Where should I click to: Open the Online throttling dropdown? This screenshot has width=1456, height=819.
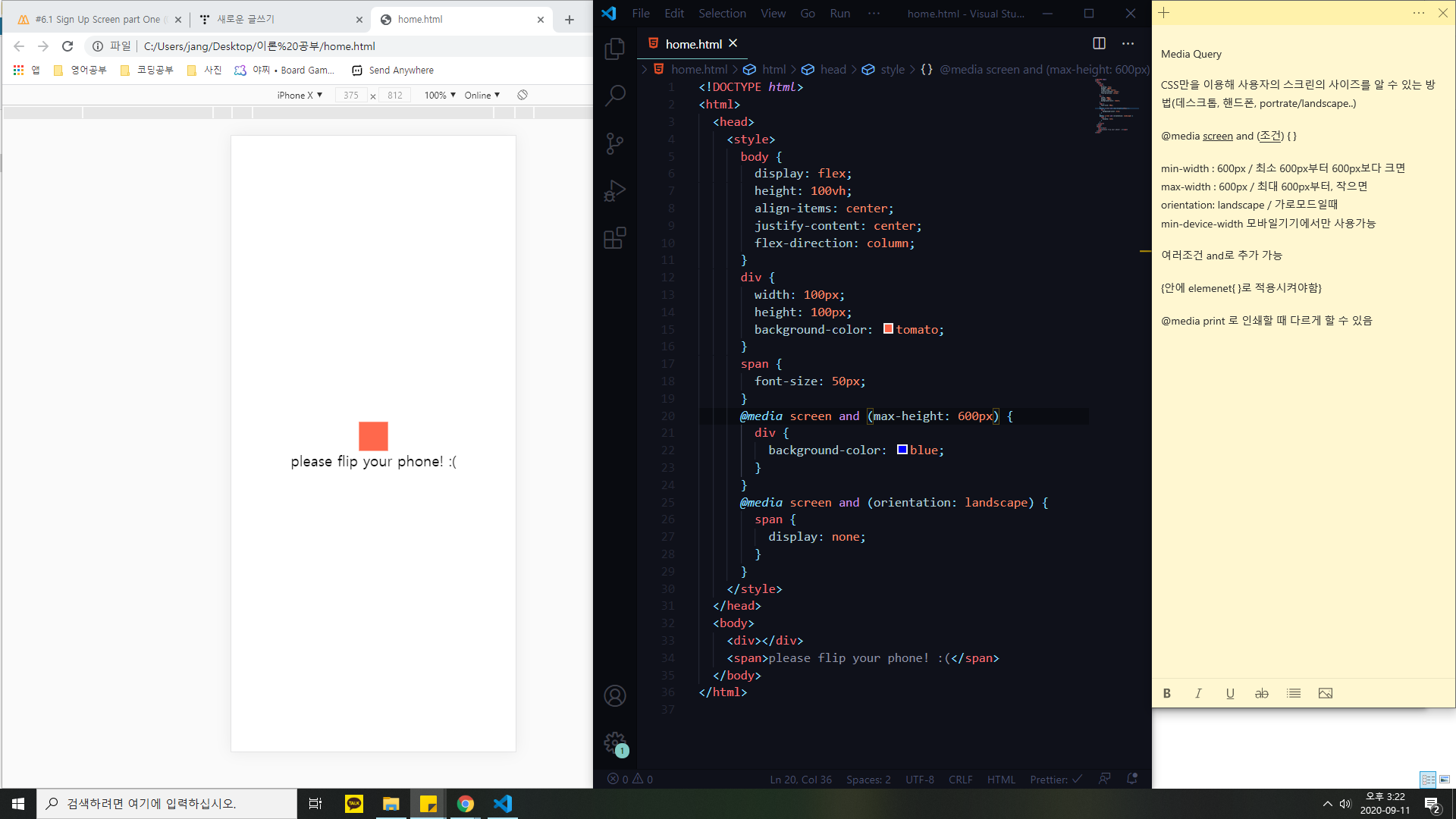pos(482,95)
